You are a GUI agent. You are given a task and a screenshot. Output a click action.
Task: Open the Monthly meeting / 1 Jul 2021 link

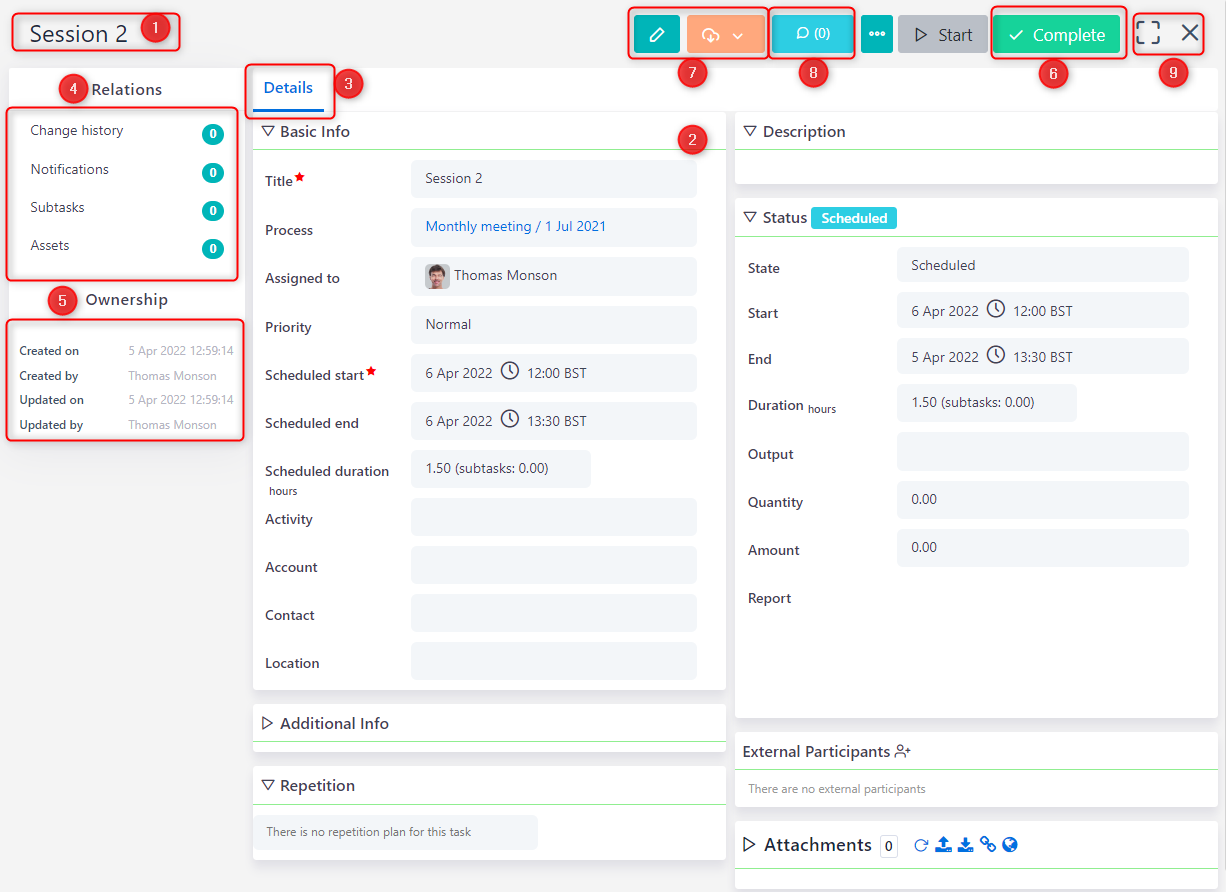coord(515,227)
